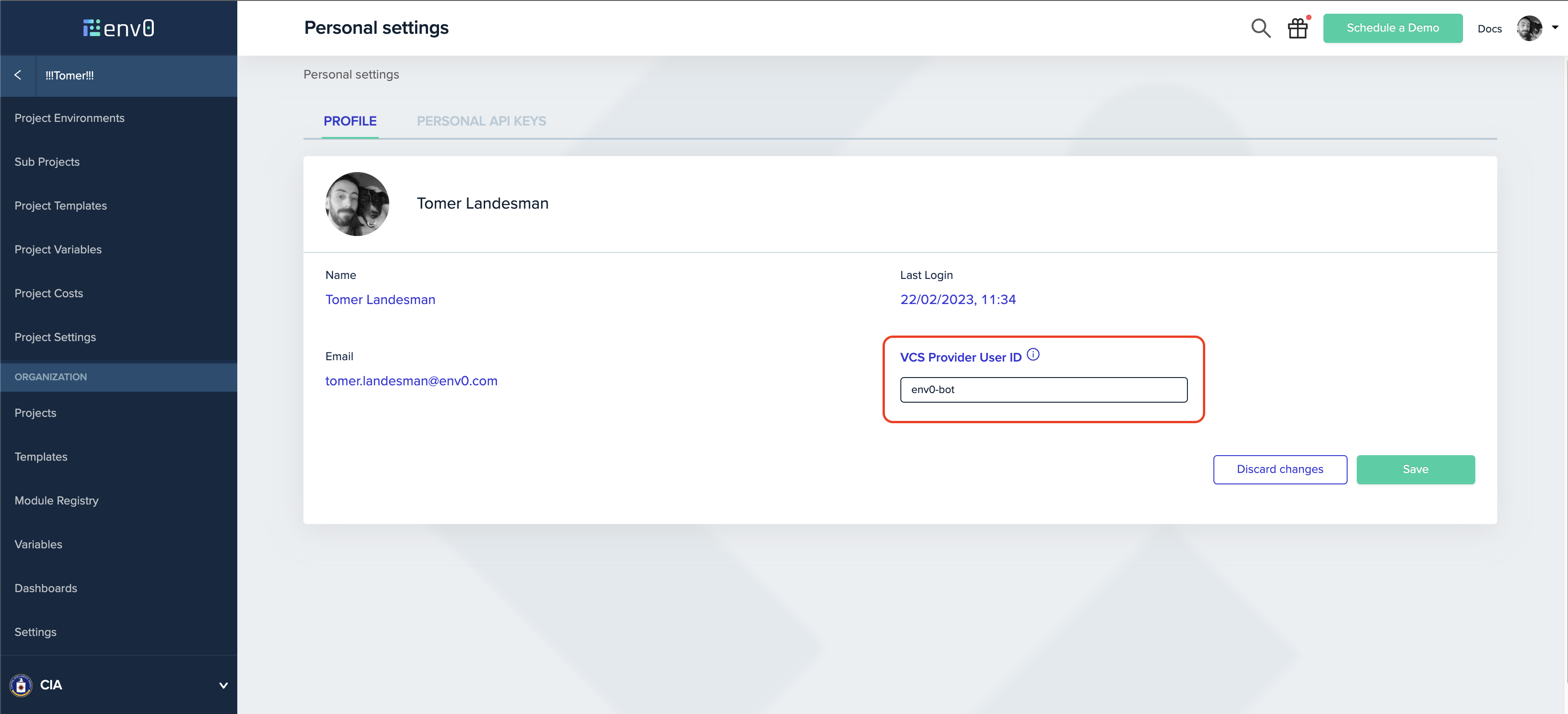
Task: Click the back arrow next to !!!Tomer!!!
Action: (x=18, y=75)
